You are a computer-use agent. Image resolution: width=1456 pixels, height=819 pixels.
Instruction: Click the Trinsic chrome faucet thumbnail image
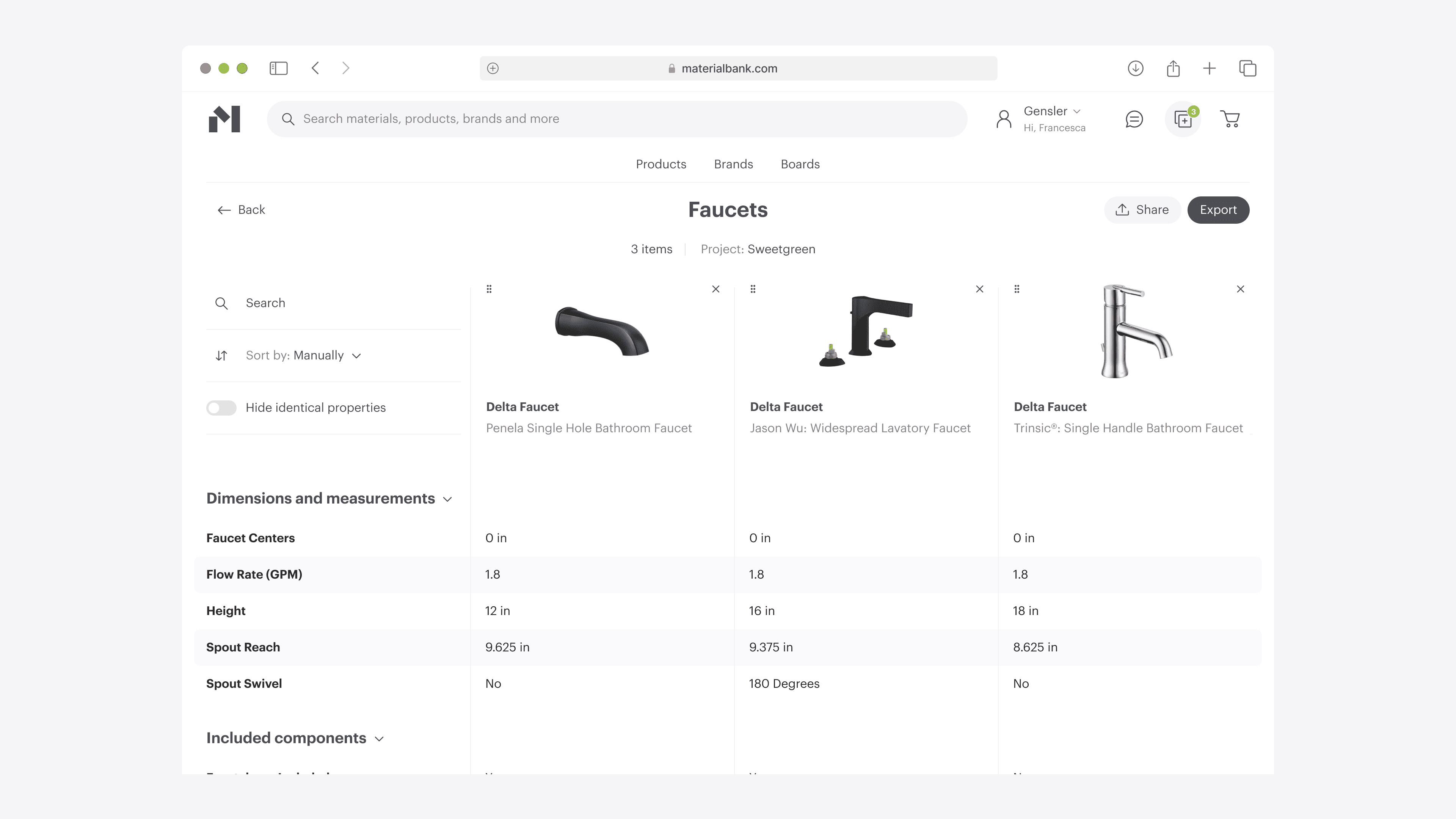click(1136, 331)
